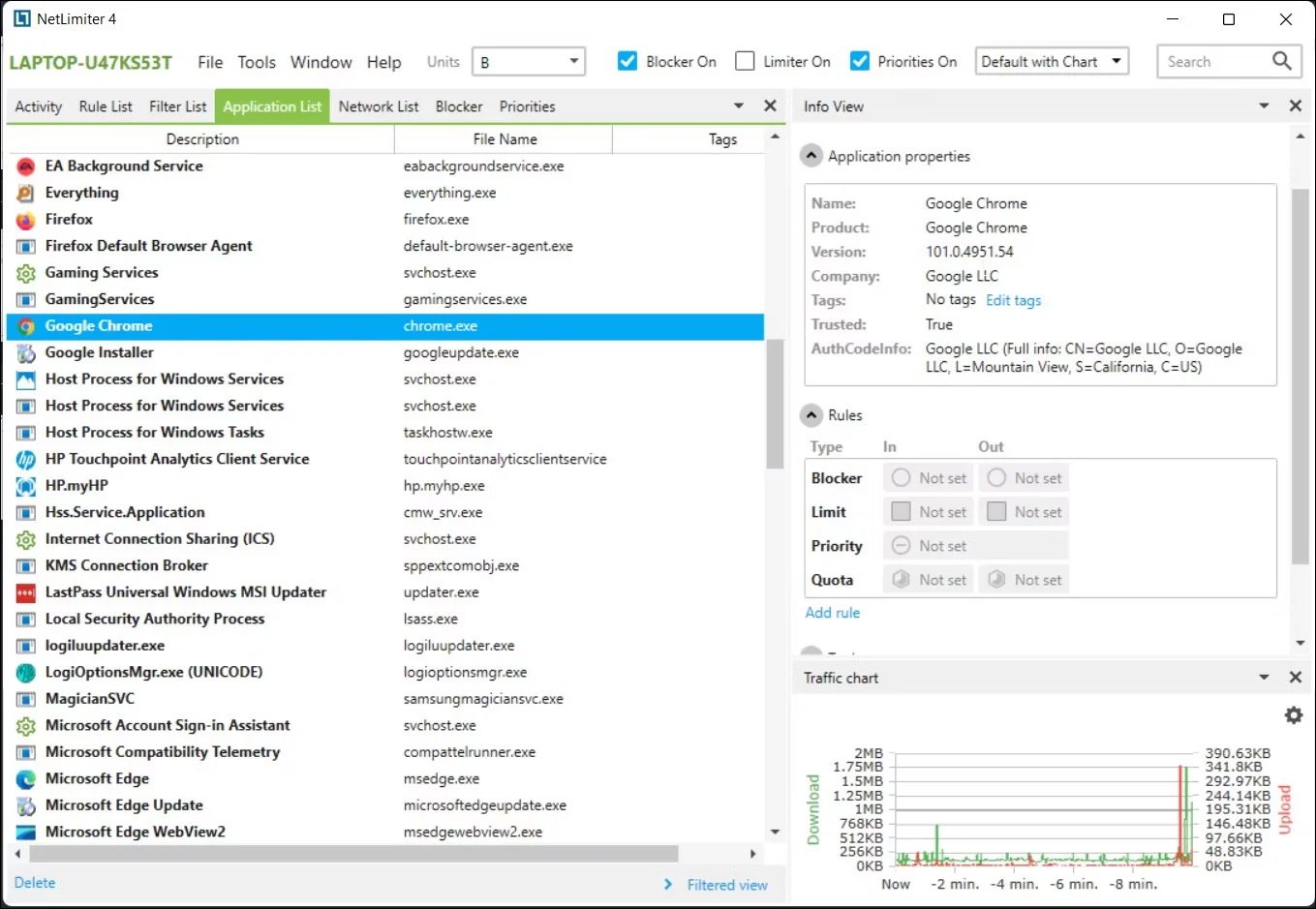Viewport: 1316px width, 909px height.
Task: Click the Google Chrome icon in the list
Action: pyautogui.click(x=26, y=326)
